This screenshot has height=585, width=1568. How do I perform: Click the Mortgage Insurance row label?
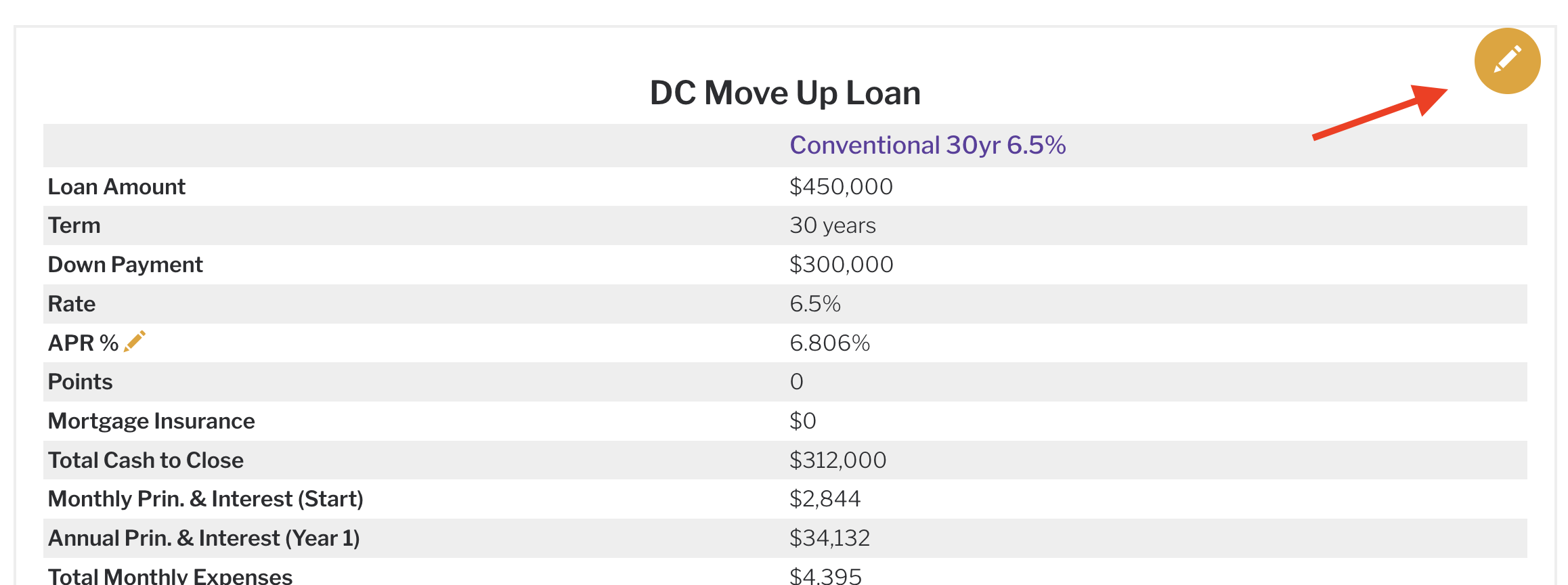pos(152,421)
